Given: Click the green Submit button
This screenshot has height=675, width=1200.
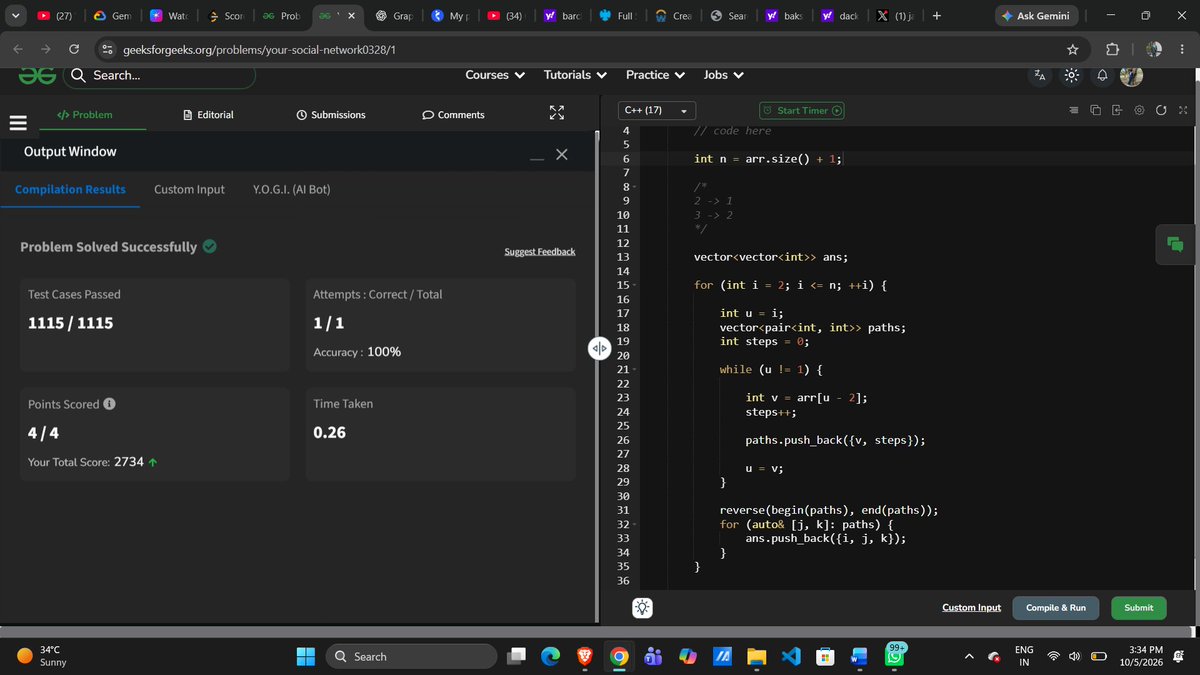Looking at the screenshot, I should [x=1138, y=607].
